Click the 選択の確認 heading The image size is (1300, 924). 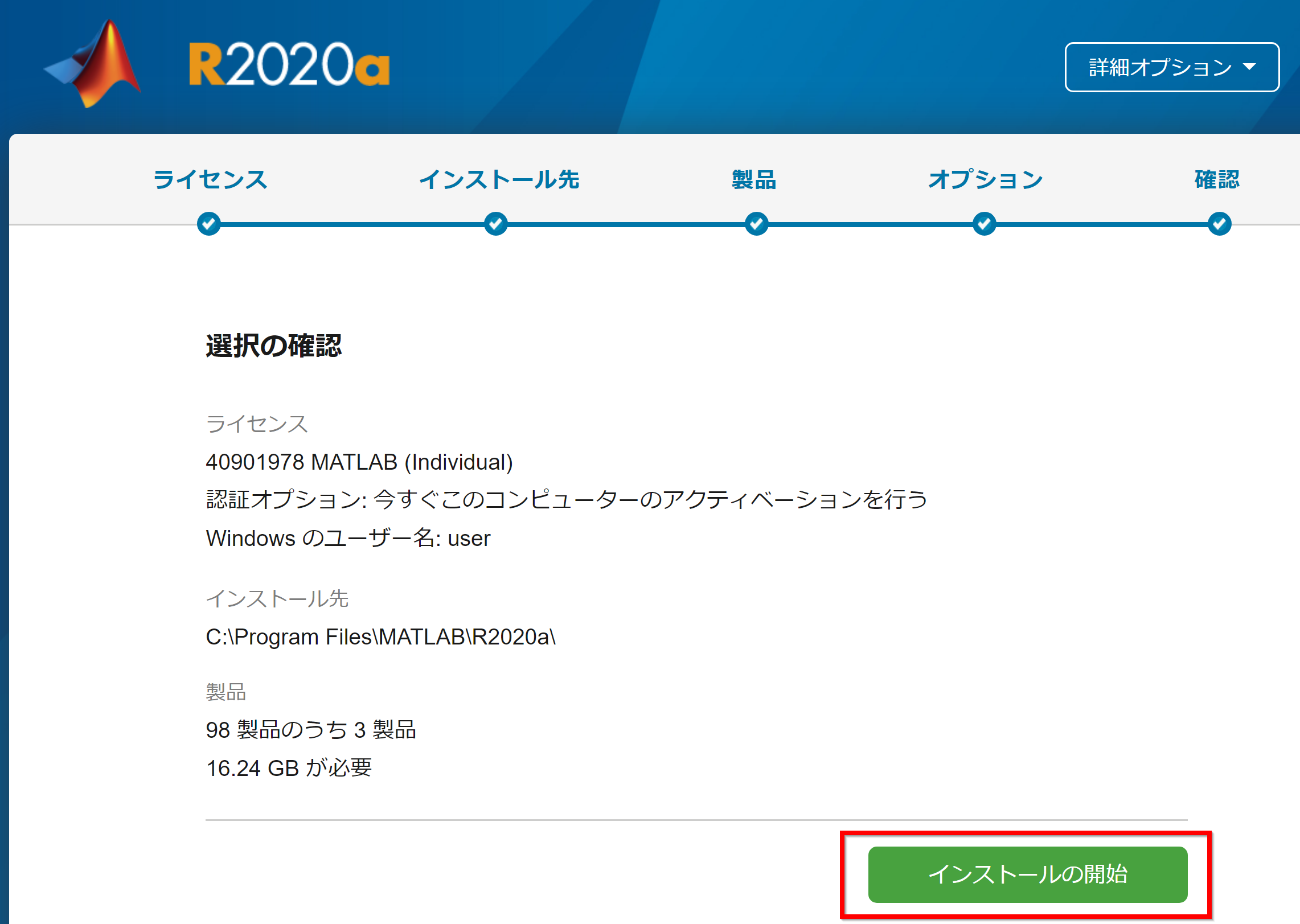[274, 346]
